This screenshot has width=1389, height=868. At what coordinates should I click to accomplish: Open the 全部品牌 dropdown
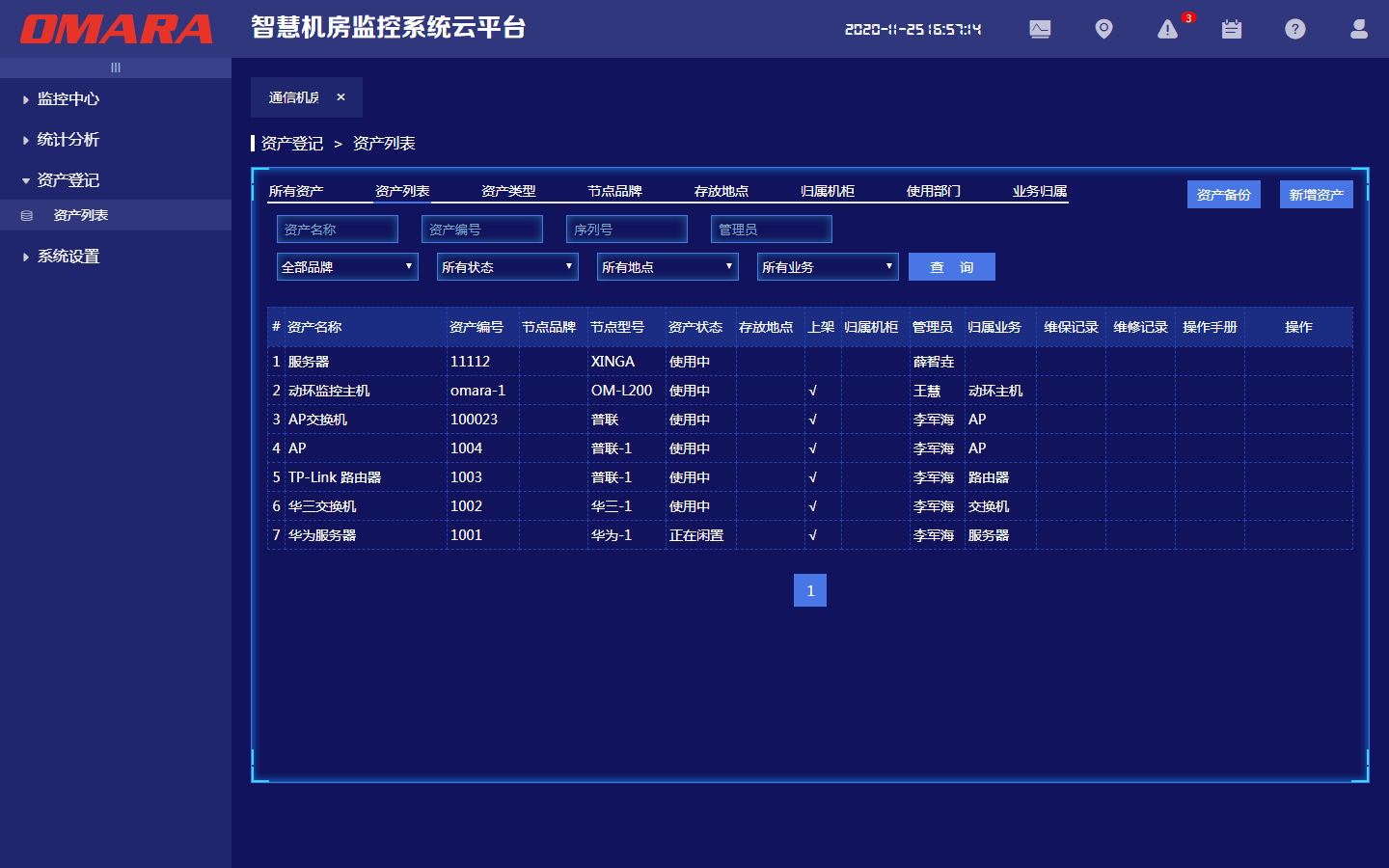[347, 267]
